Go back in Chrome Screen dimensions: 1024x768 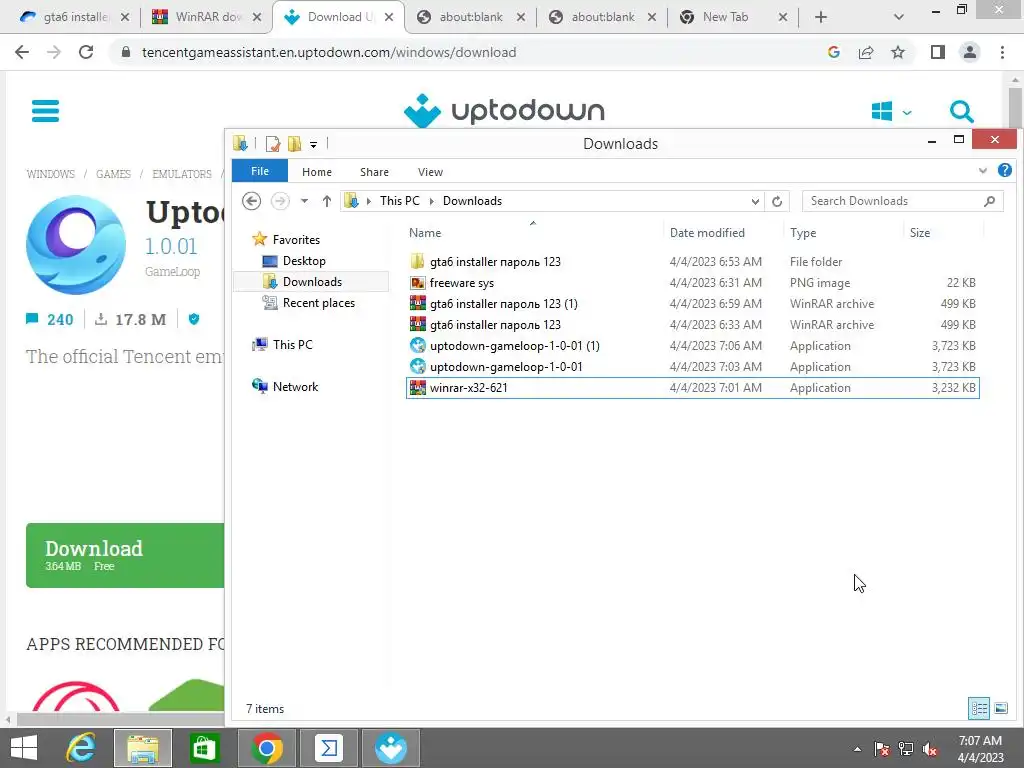22,52
